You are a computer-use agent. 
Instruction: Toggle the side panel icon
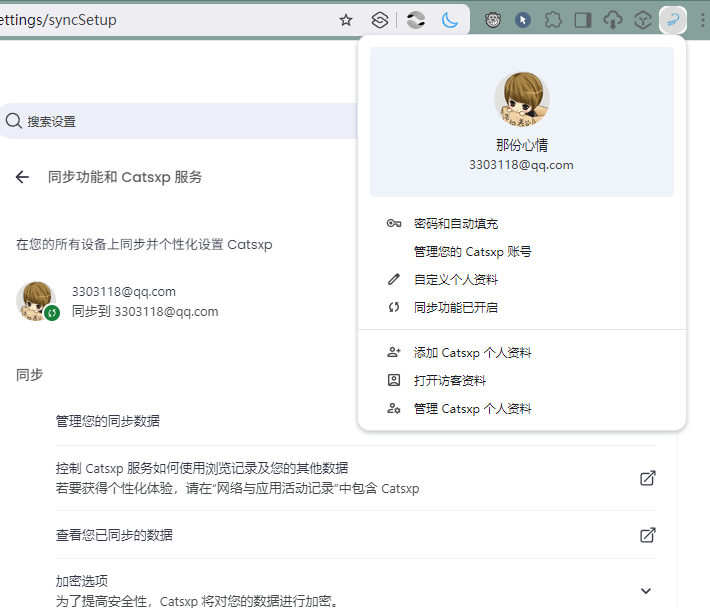tap(583, 20)
